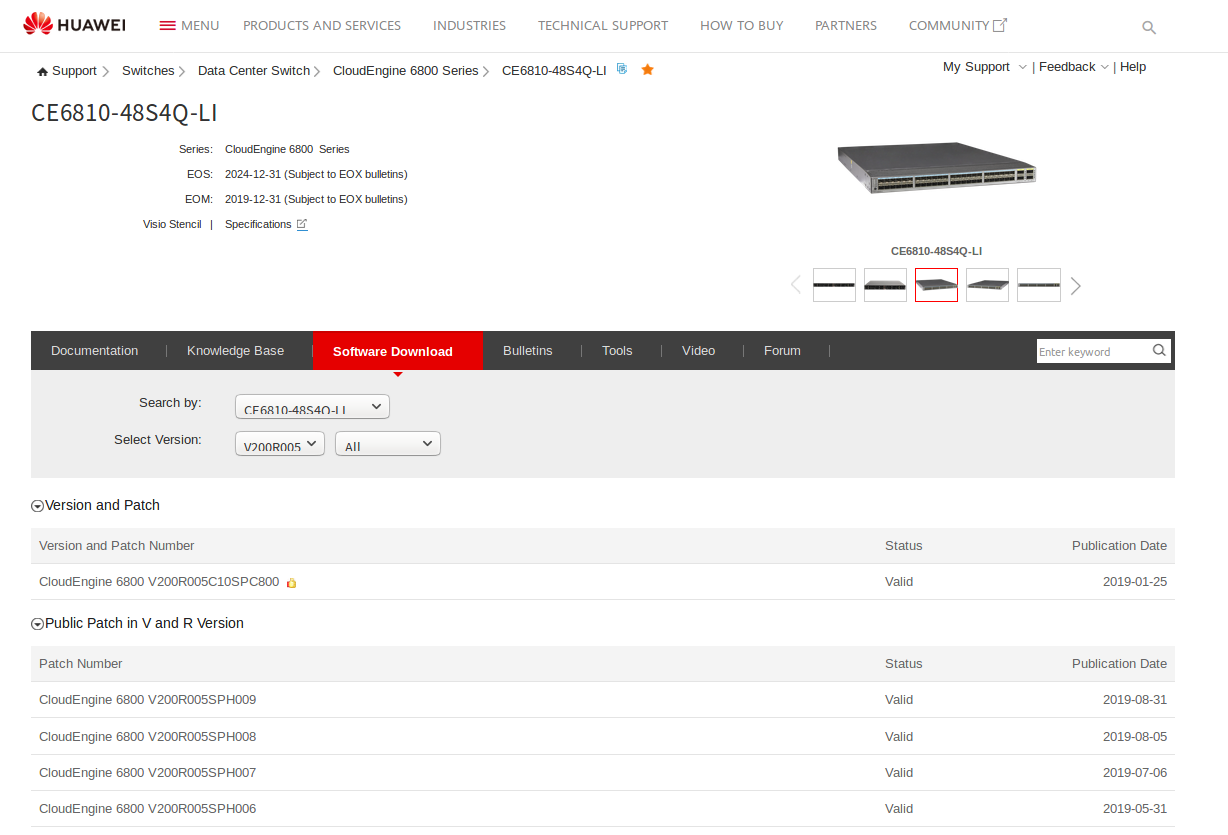Click the previous arrow in image carousel

click(x=796, y=285)
